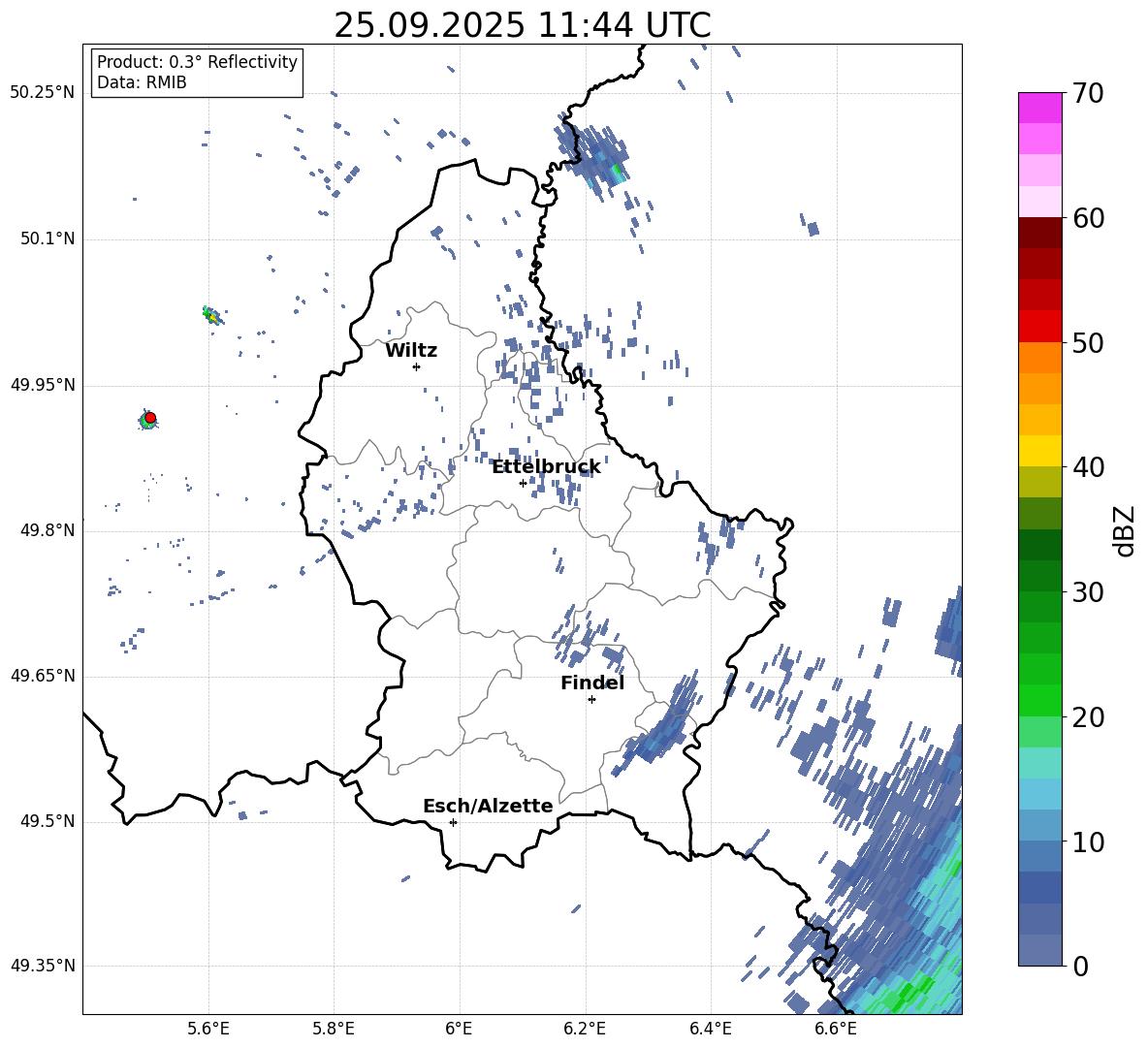
Task: Click the 49.35°N latitude label
Action: (43, 966)
